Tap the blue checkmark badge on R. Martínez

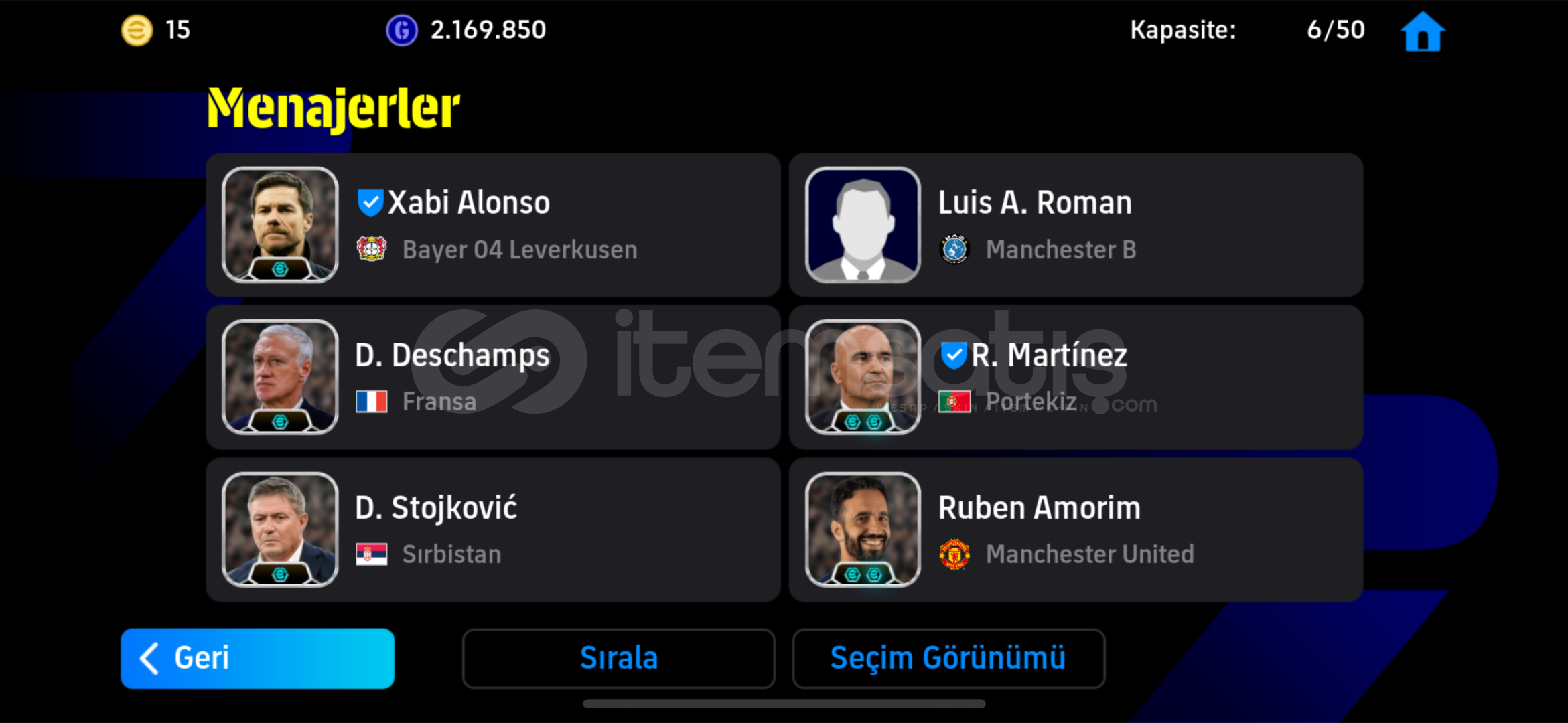pyautogui.click(x=954, y=355)
